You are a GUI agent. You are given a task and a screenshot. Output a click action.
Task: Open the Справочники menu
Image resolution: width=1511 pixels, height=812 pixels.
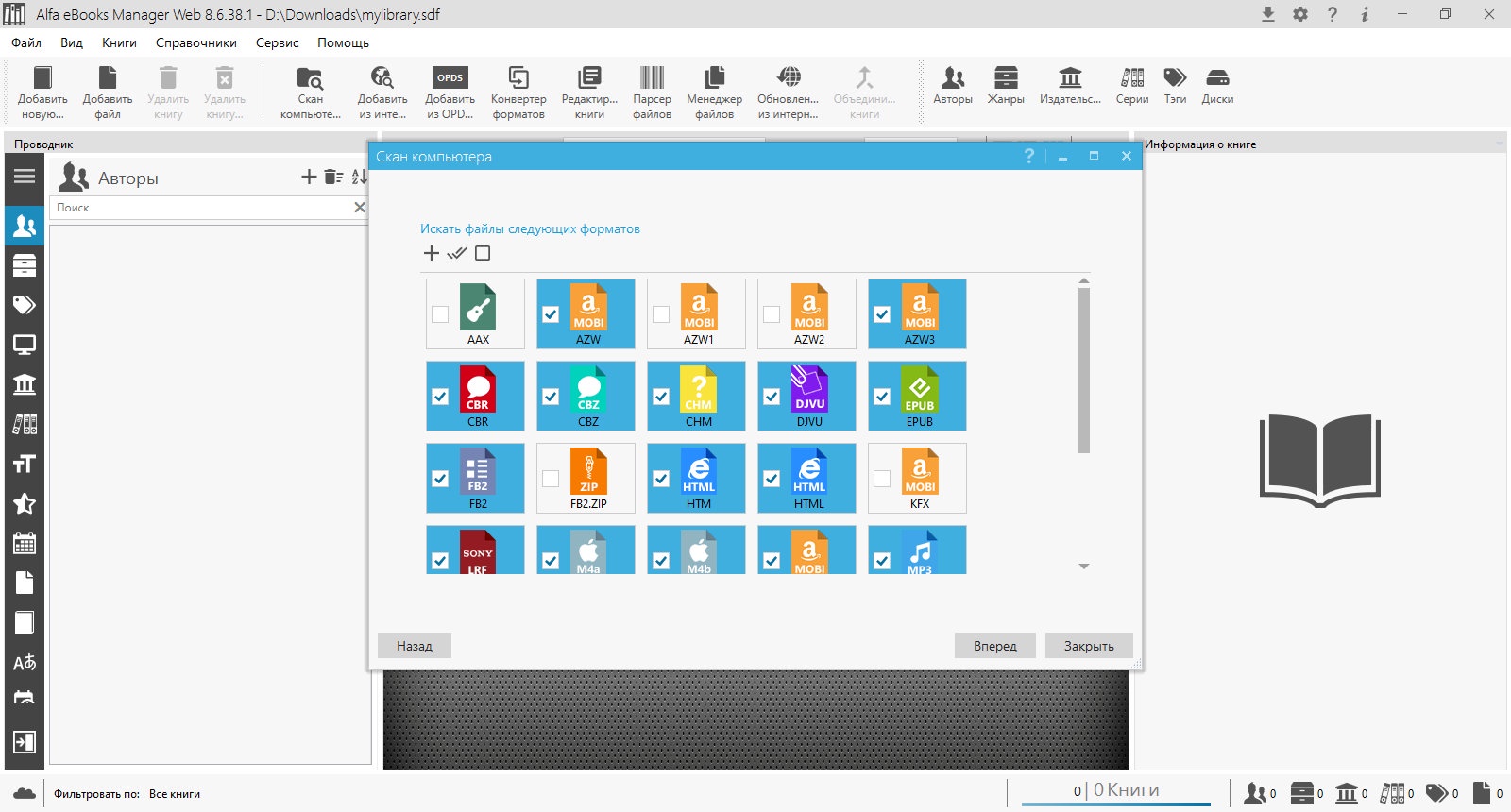coord(196,42)
